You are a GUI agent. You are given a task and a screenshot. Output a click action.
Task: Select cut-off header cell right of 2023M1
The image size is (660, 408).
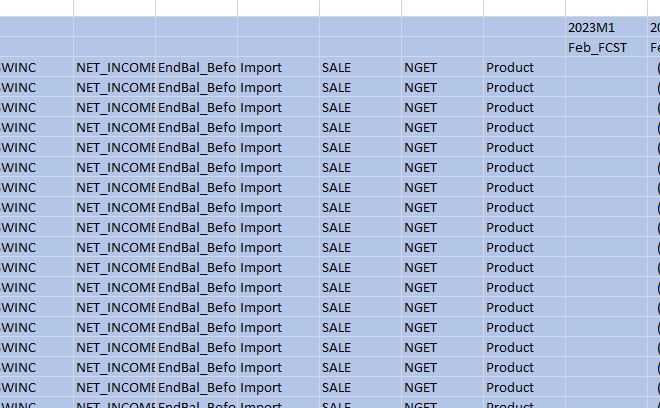654,28
